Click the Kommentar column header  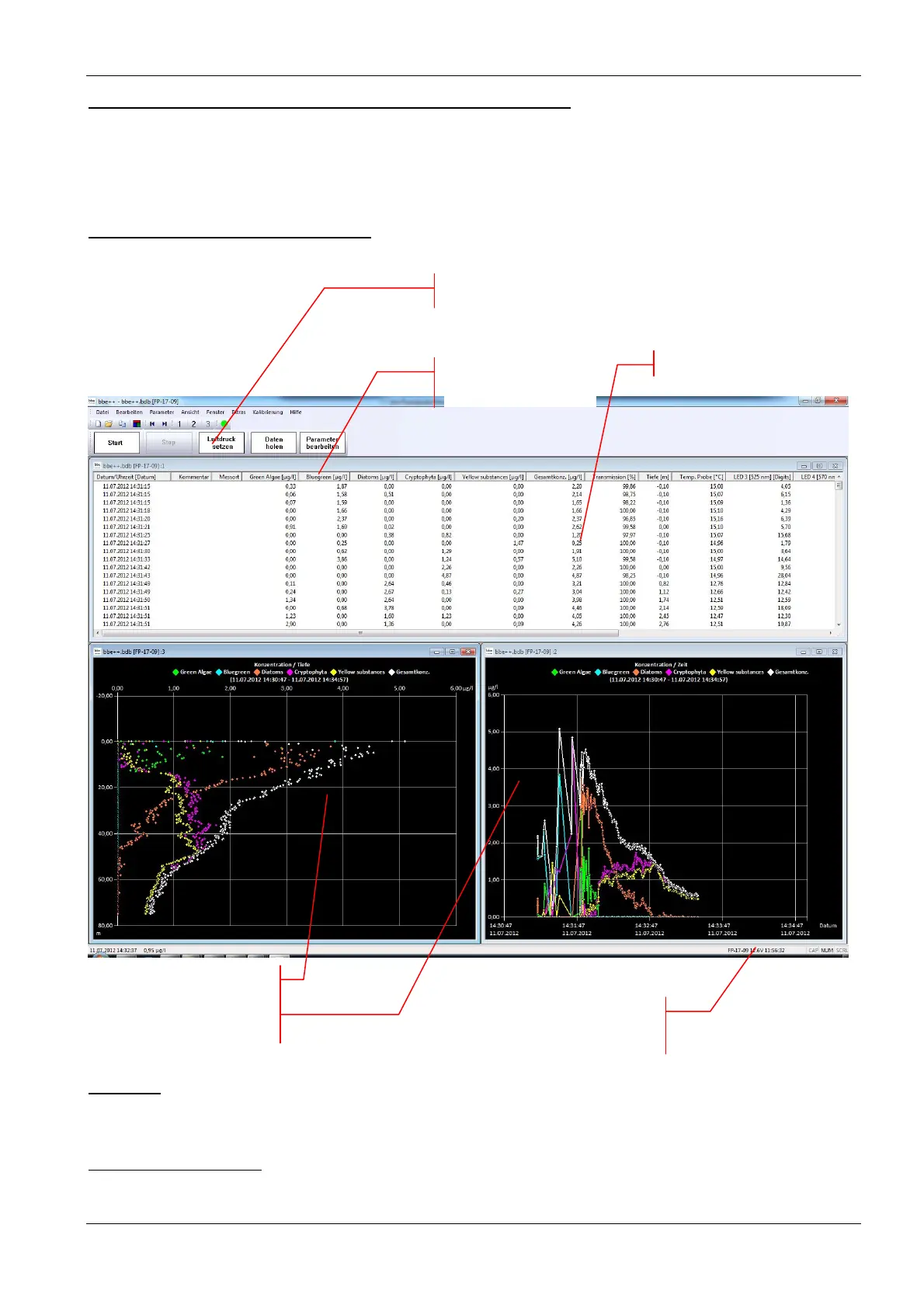[x=193, y=477]
